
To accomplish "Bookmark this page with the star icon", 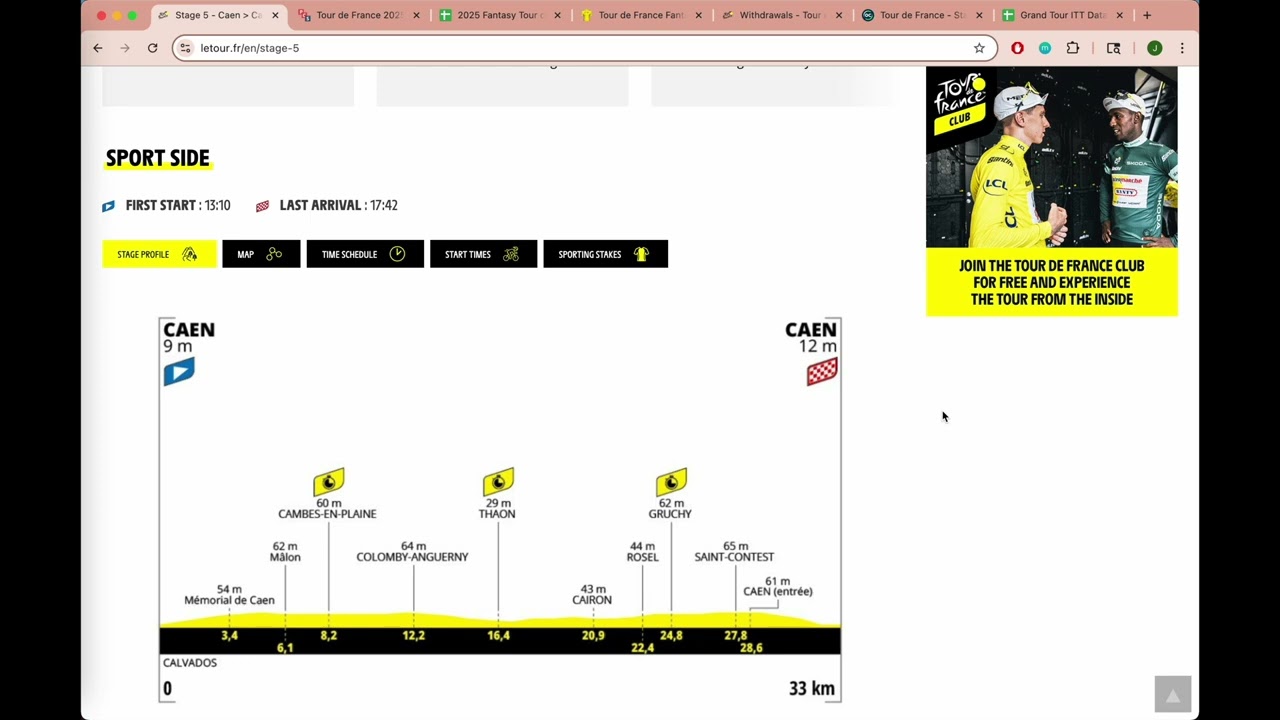I will tap(979, 48).
